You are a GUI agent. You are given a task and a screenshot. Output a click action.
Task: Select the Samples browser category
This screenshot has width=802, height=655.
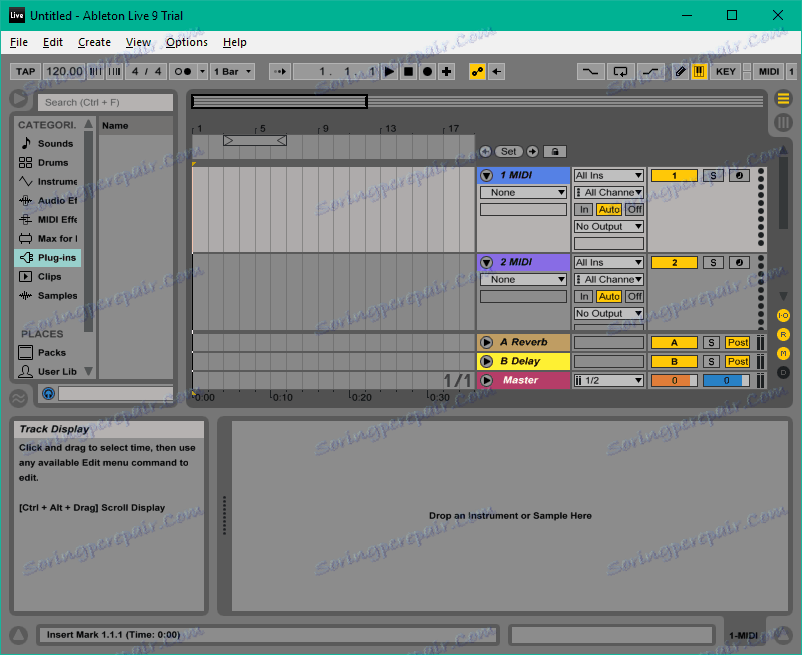click(x=49, y=296)
